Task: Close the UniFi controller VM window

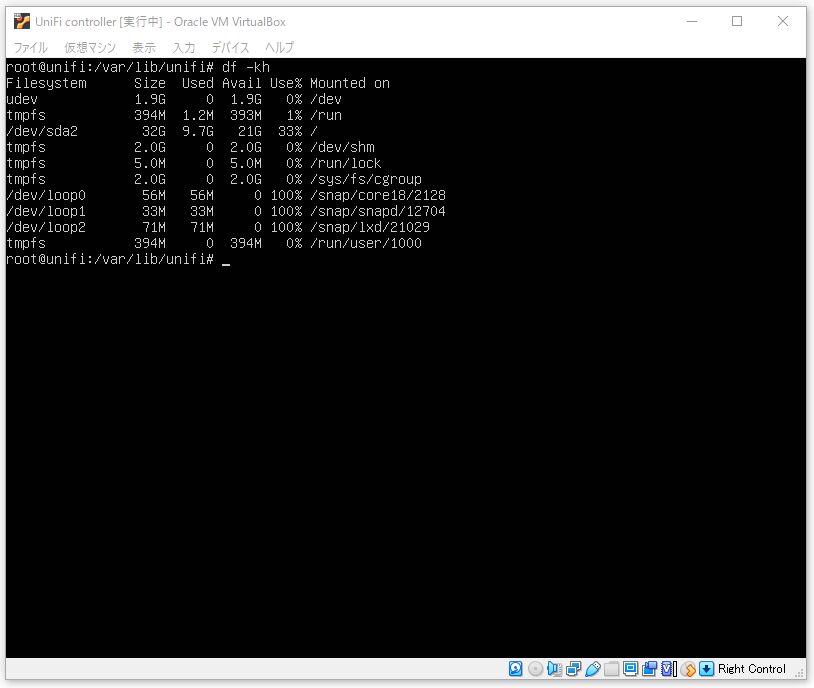Action: tap(783, 21)
